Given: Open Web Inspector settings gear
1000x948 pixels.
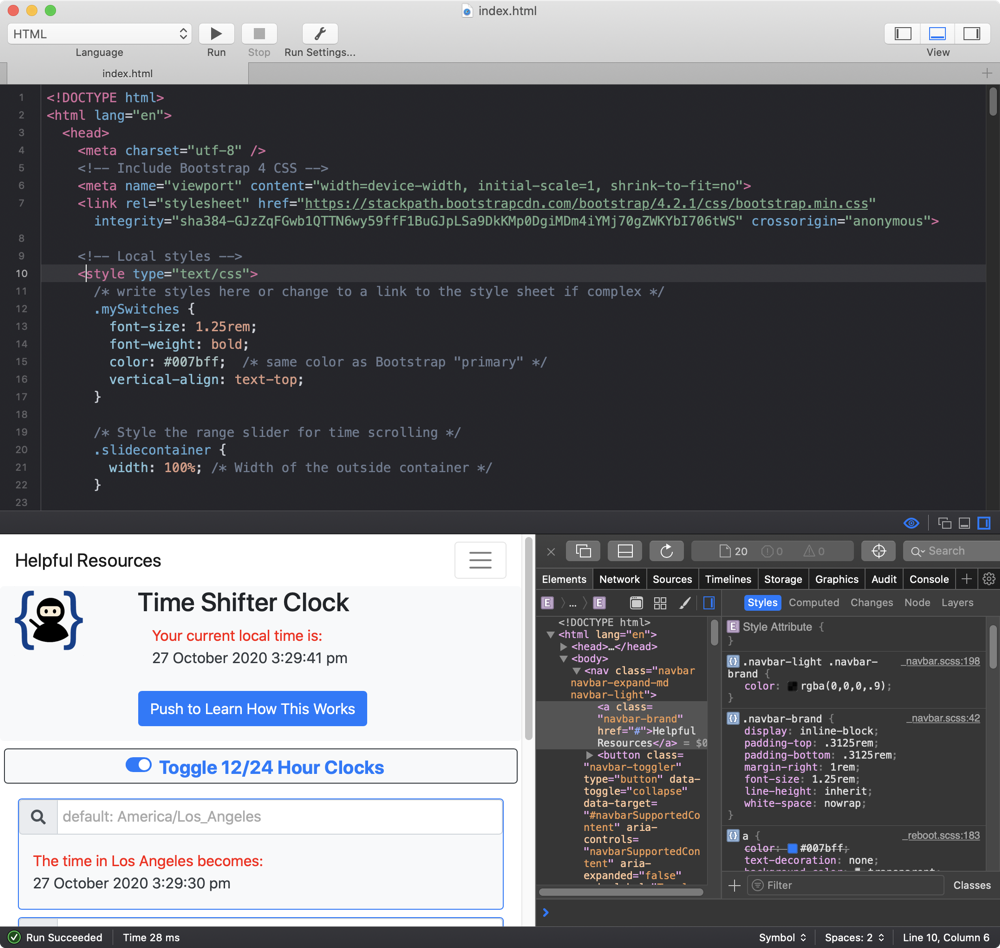Looking at the screenshot, I should coord(989,579).
